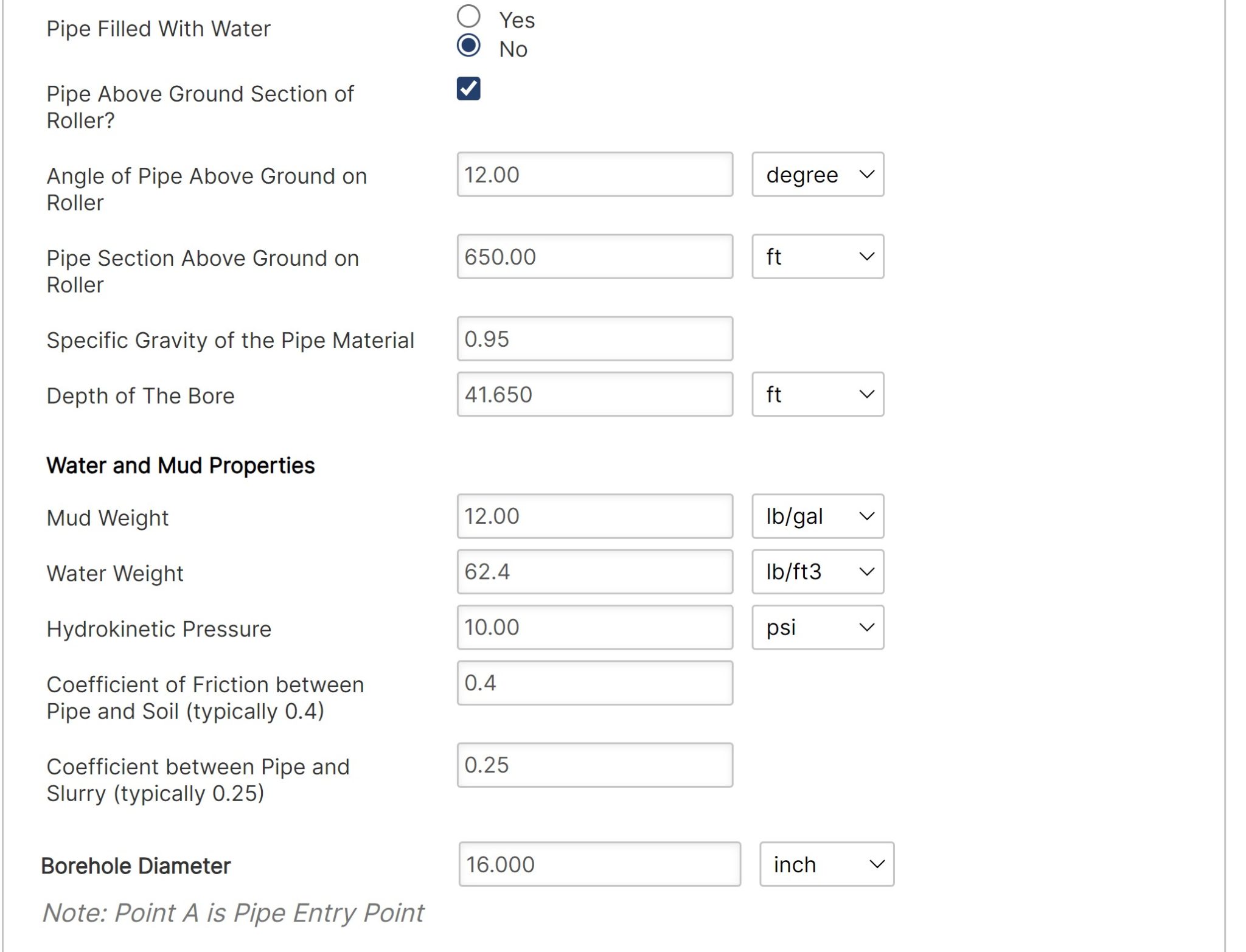The width and height of the screenshot is (1246, 952).
Task: Click Depth of The Bore input field
Action: [594, 394]
